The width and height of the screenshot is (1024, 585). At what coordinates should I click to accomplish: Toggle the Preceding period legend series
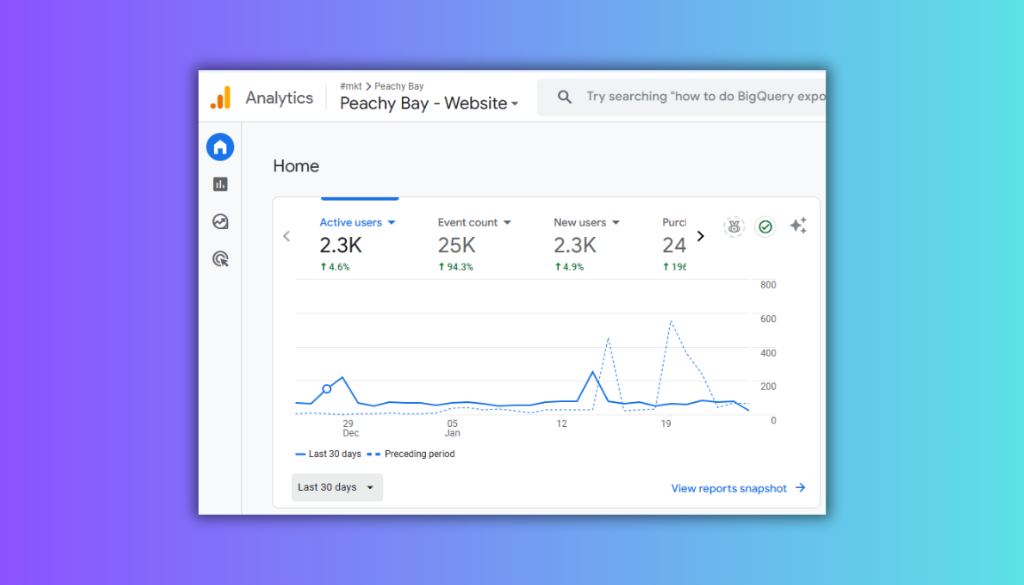point(411,454)
